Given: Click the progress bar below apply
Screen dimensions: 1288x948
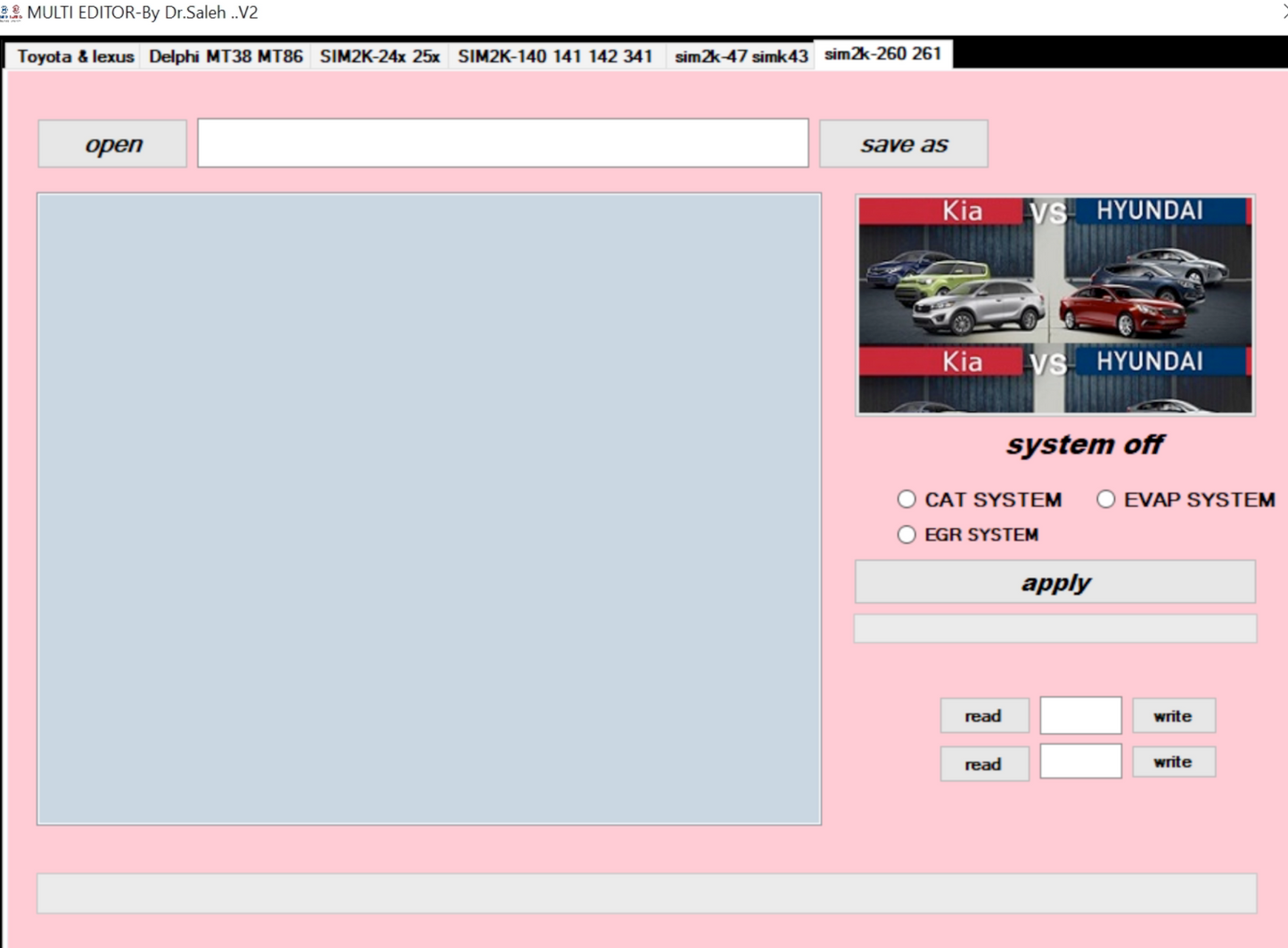Looking at the screenshot, I should point(1054,628).
